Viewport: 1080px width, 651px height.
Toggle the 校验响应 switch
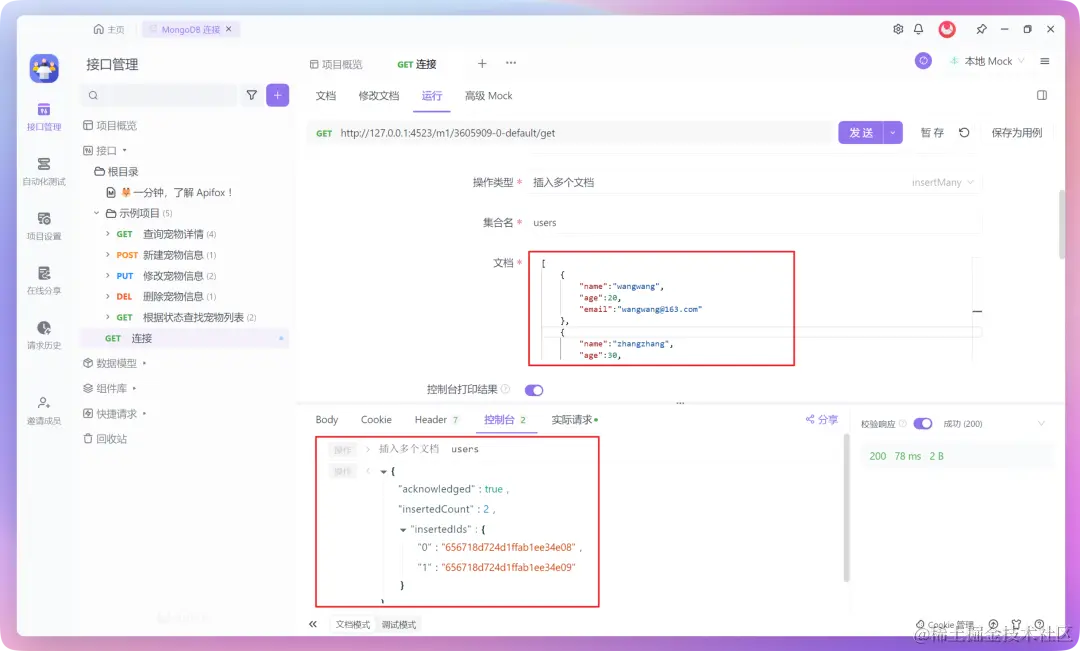tap(923, 423)
